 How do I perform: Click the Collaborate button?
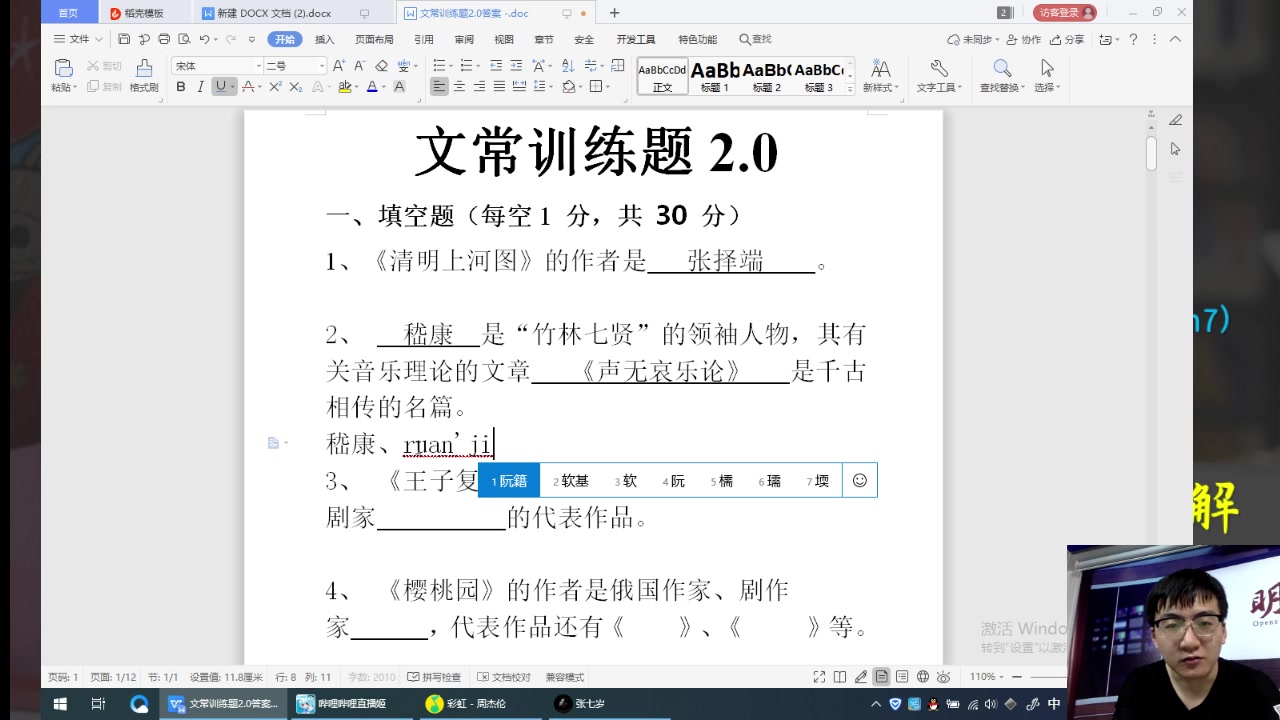(x=1023, y=39)
